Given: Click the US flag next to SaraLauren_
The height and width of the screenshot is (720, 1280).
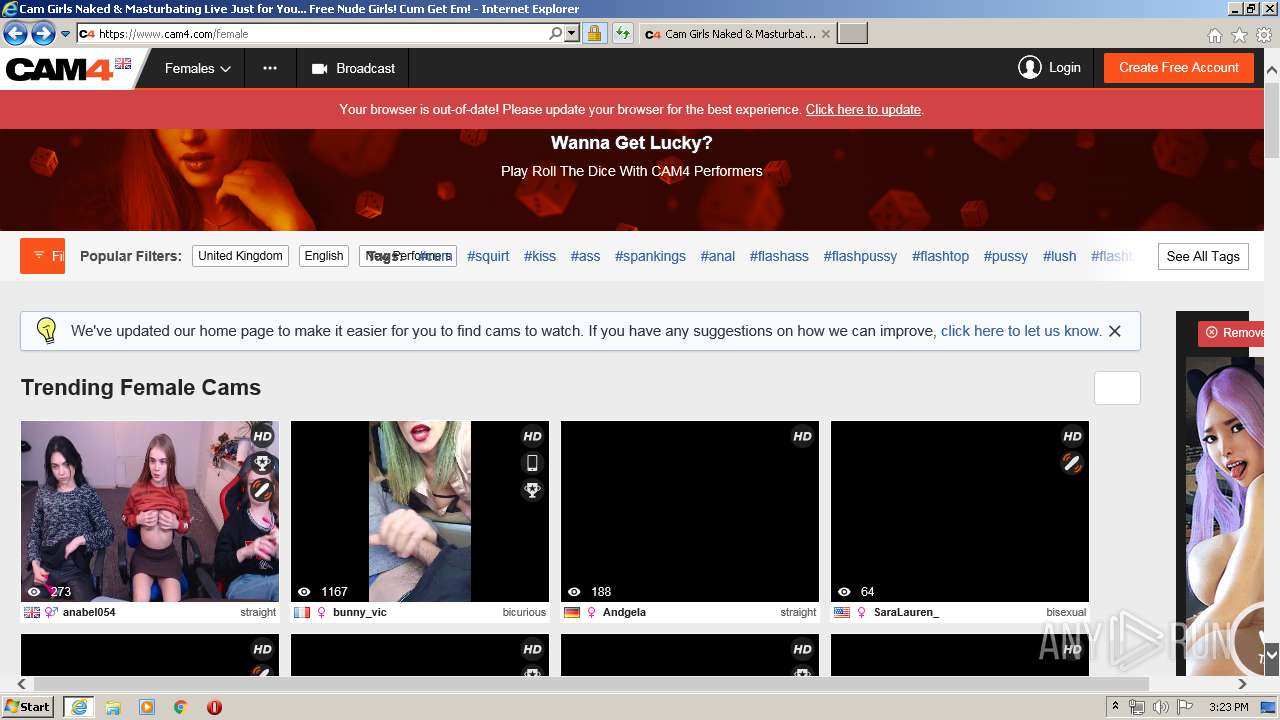Looking at the screenshot, I should click(x=842, y=612).
